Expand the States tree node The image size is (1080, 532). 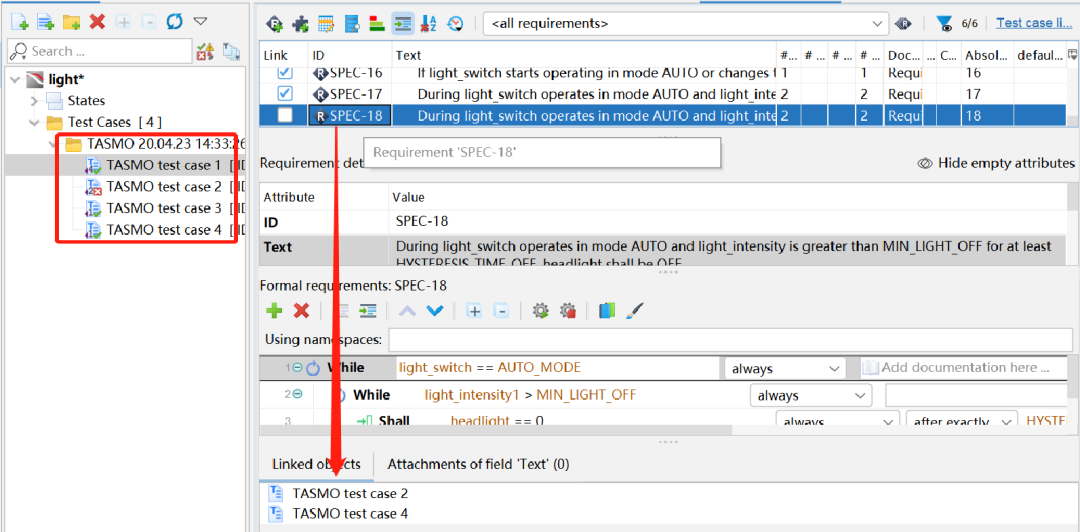34,101
